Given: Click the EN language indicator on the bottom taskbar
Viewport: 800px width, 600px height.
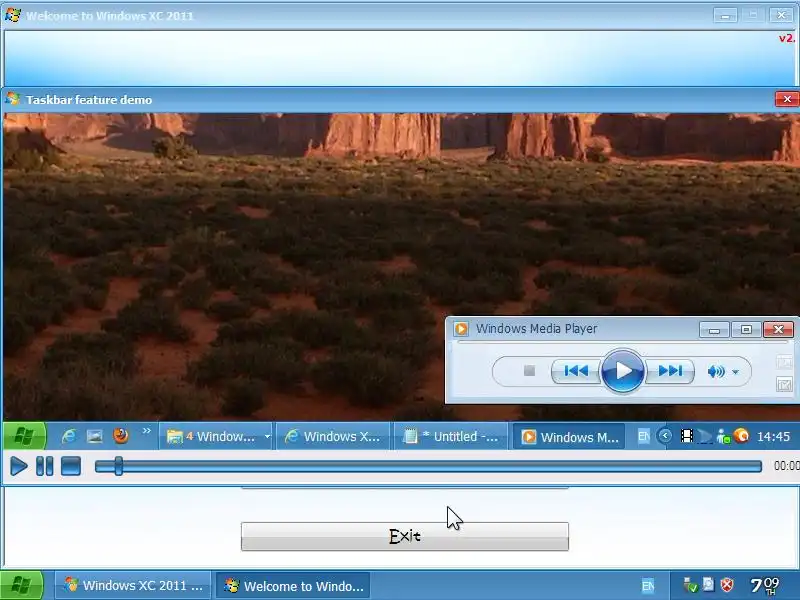Looking at the screenshot, I should [647, 586].
